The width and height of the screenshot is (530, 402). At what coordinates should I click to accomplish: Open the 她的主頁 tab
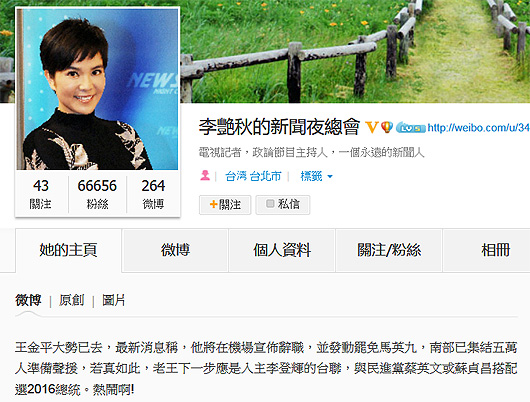[x=68, y=250]
